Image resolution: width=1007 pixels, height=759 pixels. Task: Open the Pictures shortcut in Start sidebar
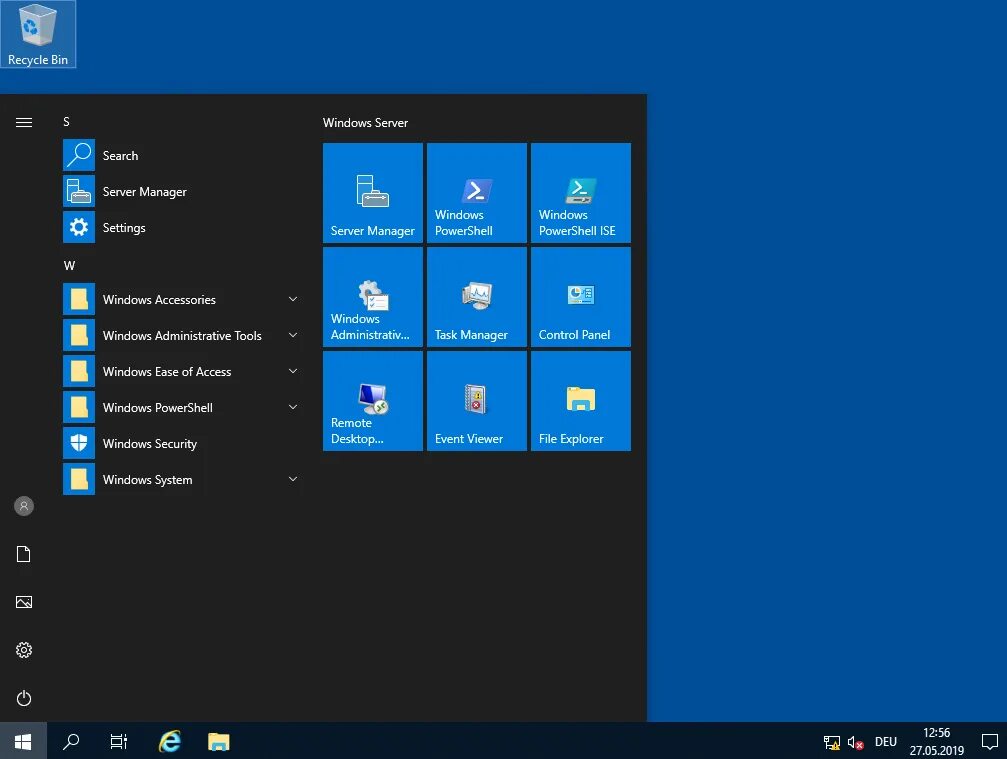(24, 602)
